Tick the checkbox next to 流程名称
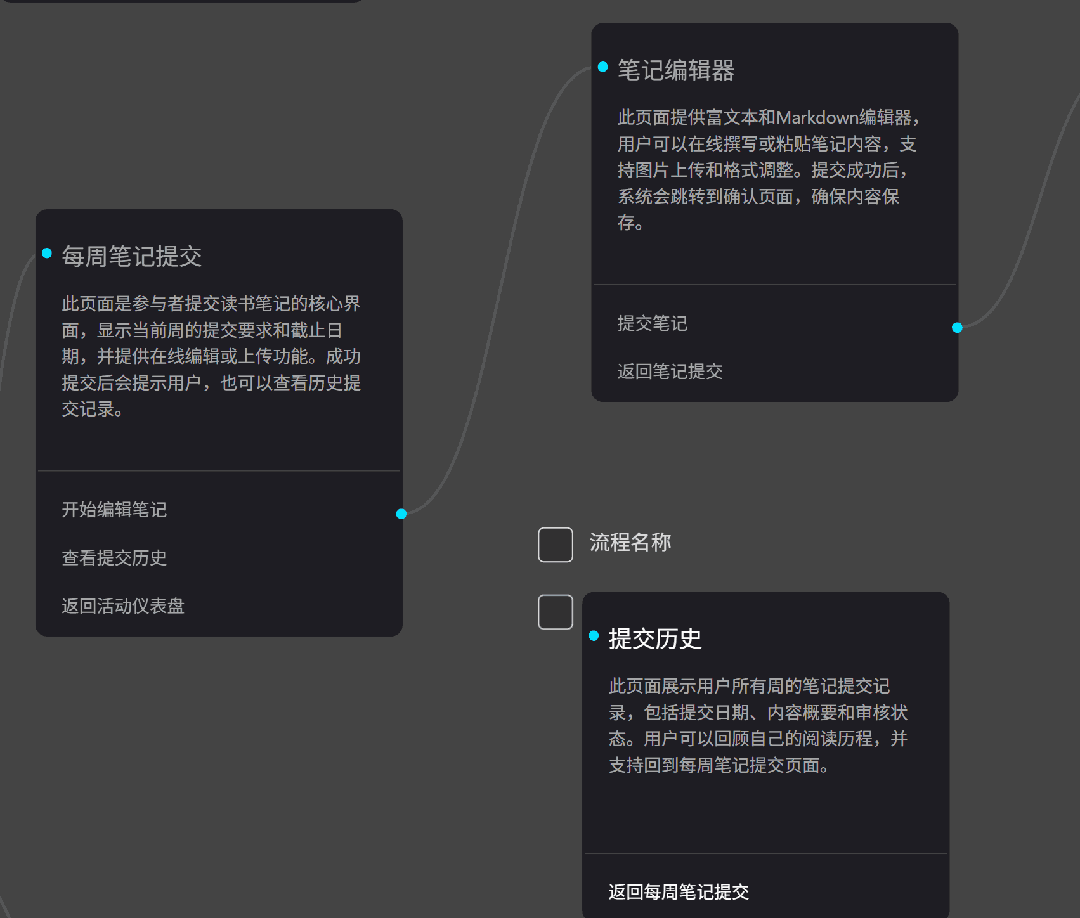Screen dimensions: 1080x918 coord(555,545)
